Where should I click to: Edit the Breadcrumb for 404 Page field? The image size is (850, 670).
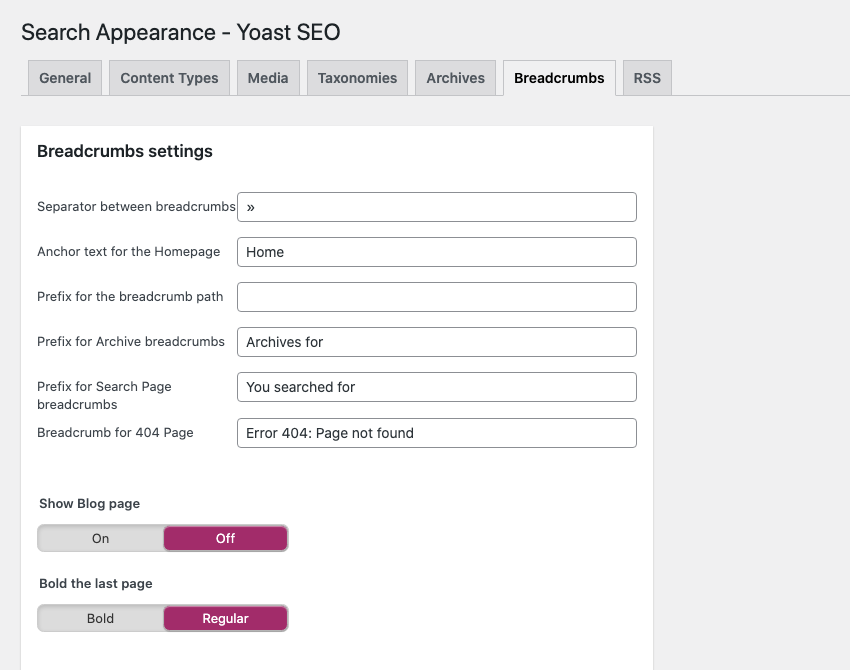click(x=437, y=433)
